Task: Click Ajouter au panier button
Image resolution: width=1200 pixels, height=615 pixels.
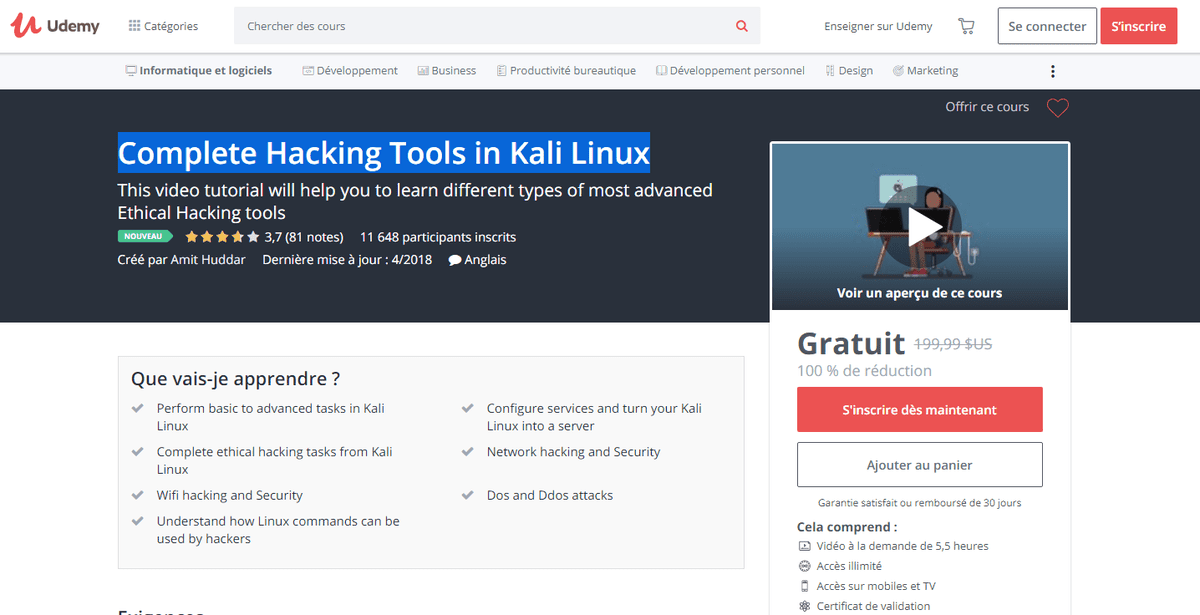Action: coord(920,465)
